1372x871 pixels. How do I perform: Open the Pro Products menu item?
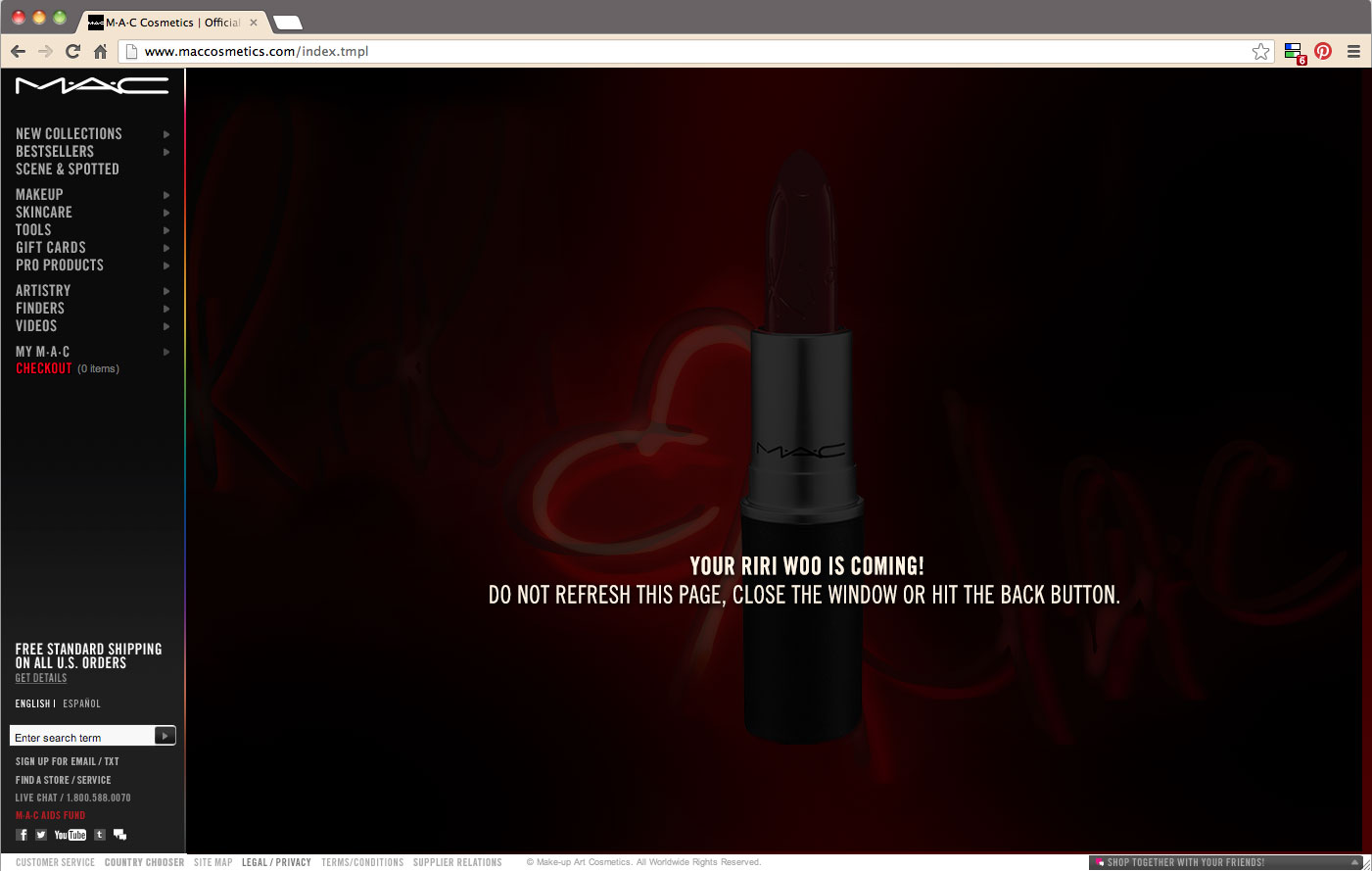(60, 266)
